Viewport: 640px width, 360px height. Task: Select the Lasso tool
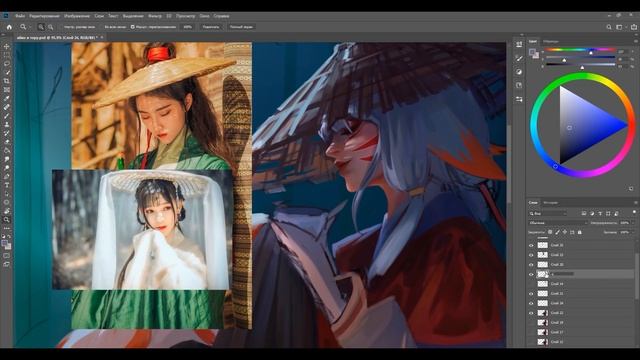[7, 64]
